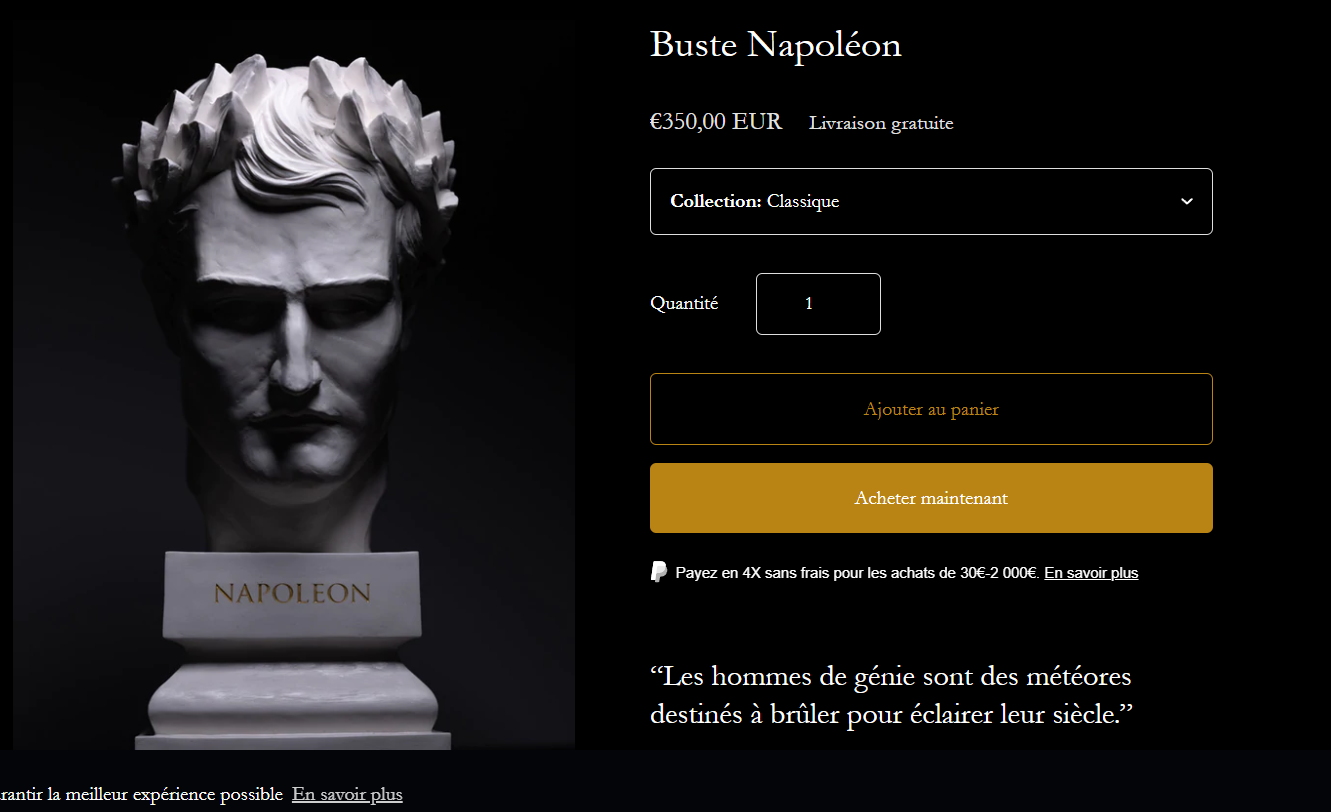Click the NAPOLEON inscription on the pedestal
Image resolution: width=1331 pixels, height=812 pixels.
[x=292, y=593]
